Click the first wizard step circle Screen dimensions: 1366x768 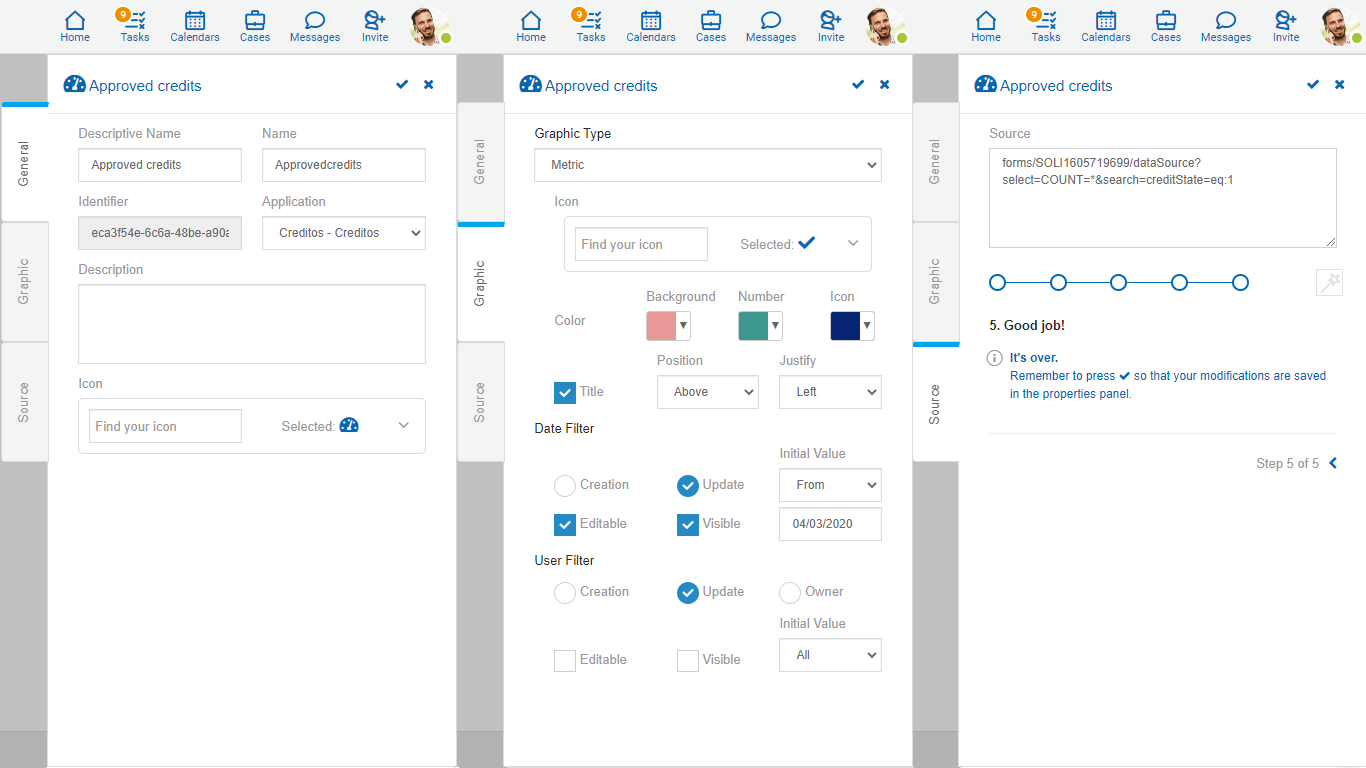coord(997,283)
